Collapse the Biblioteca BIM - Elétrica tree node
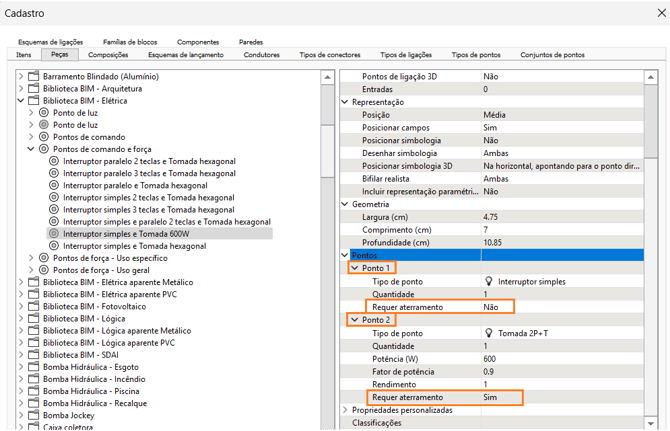The height and width of the screenshot is (431, 670). point(21,101)
